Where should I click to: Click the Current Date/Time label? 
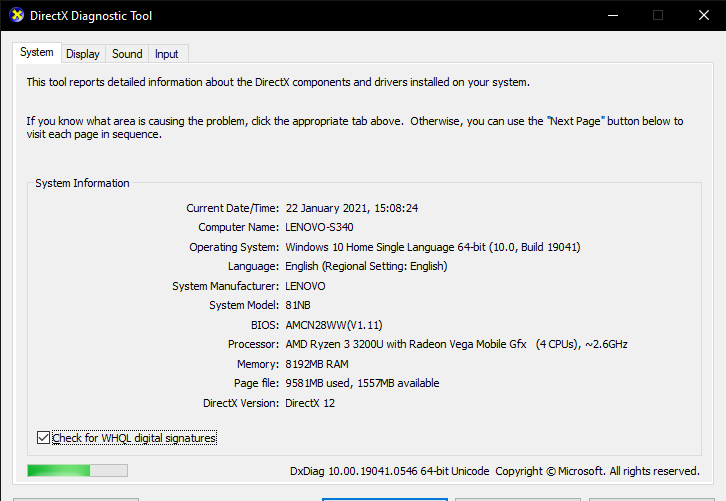232,208
